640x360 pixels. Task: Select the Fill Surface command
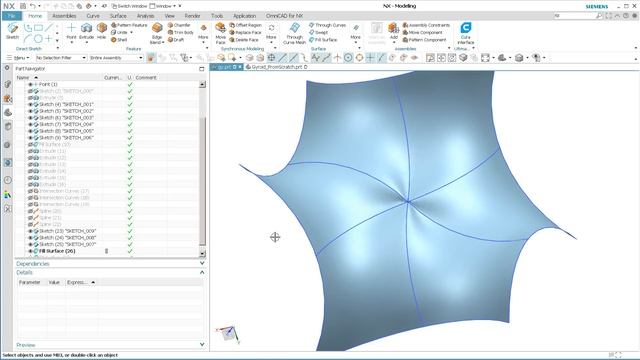coord(323,40)
